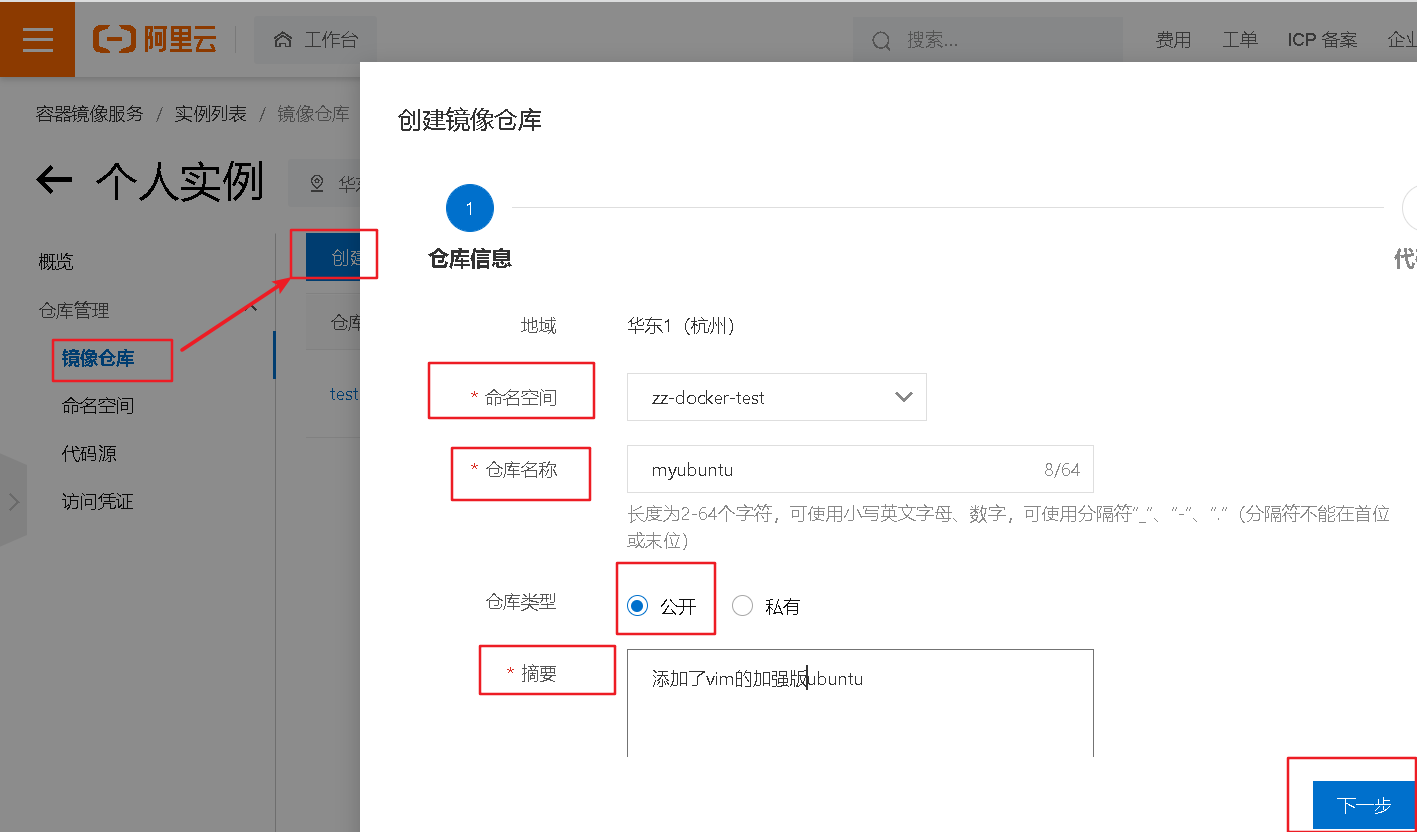The image size is (1417, 832).
Task: Open the 费用 menu
Action: pos(1173,40)
